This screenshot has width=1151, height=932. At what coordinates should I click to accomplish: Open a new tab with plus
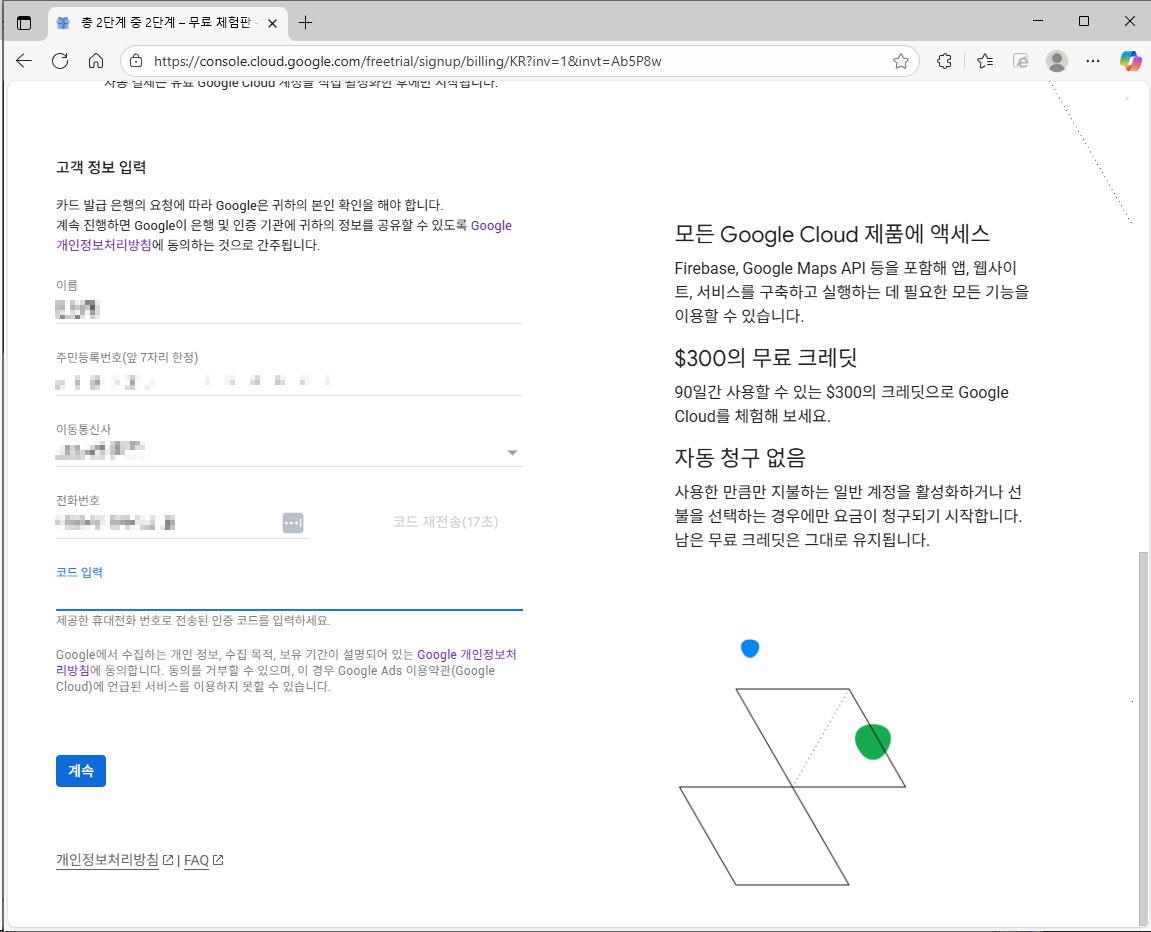(305, 23)
